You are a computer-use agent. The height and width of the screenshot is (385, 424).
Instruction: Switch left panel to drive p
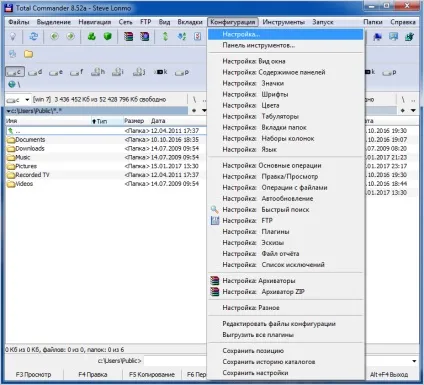pyautogui.click(x=182, y=72)
